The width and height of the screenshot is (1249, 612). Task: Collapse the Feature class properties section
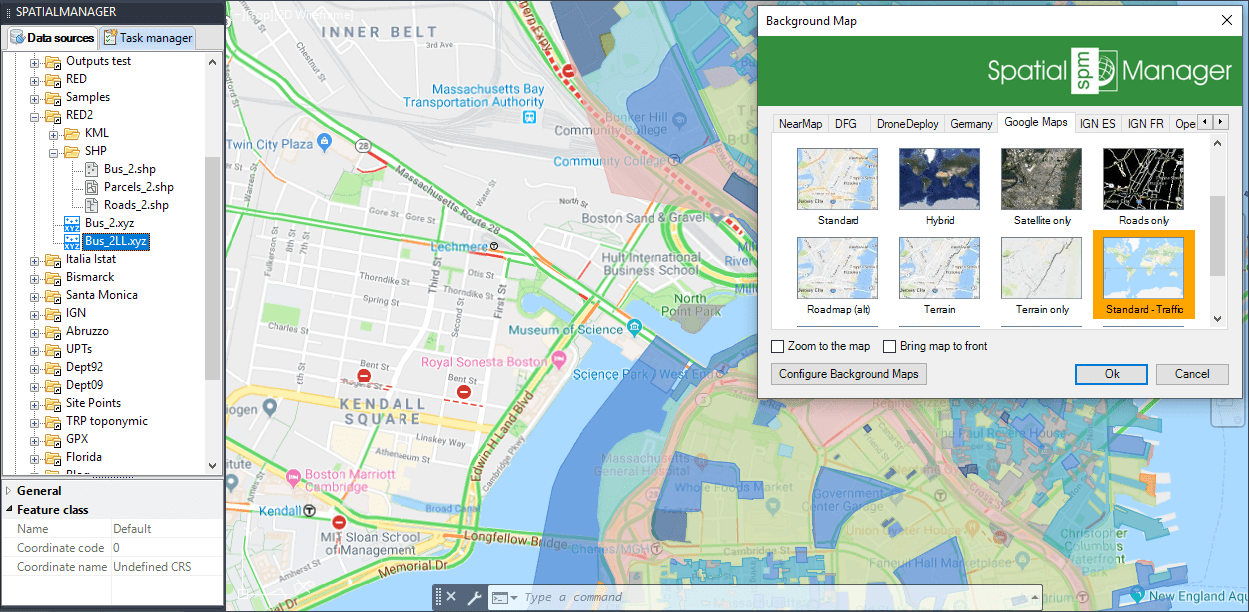click(x=9, y=510)
